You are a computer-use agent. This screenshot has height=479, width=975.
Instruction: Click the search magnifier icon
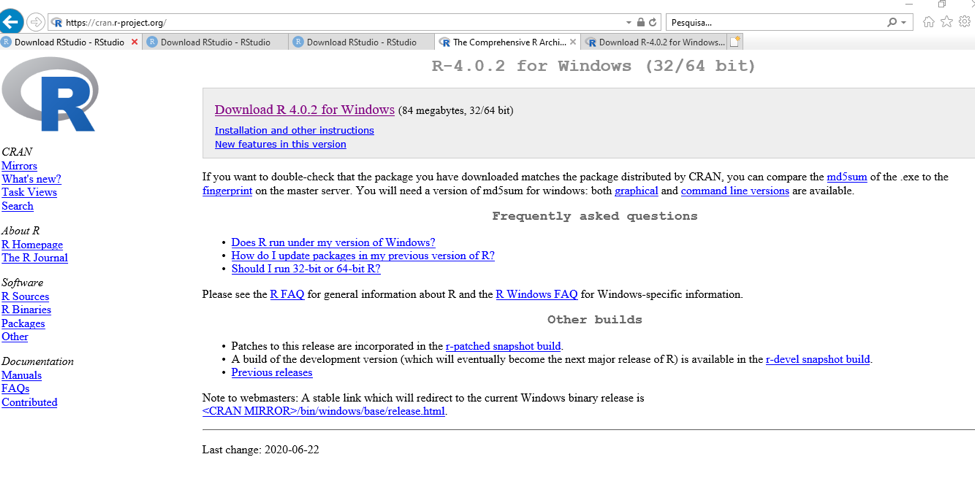point(892,22)
